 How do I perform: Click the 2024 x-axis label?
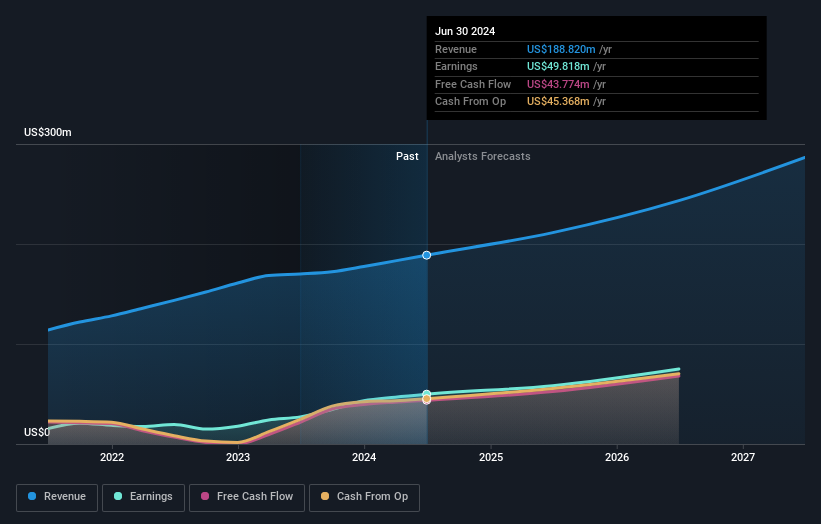pyautogui.click(x=364, y=458)
